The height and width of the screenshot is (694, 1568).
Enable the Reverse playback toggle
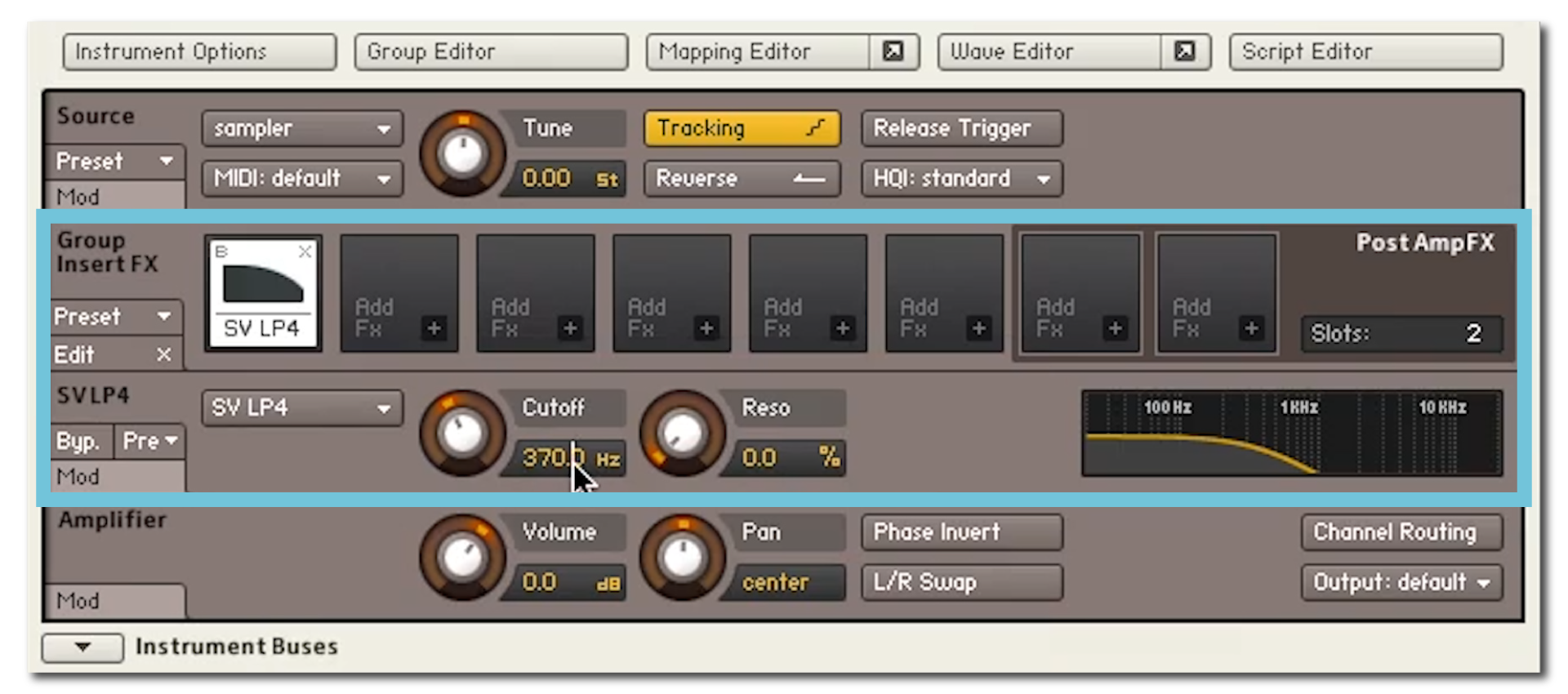[741, 179]
